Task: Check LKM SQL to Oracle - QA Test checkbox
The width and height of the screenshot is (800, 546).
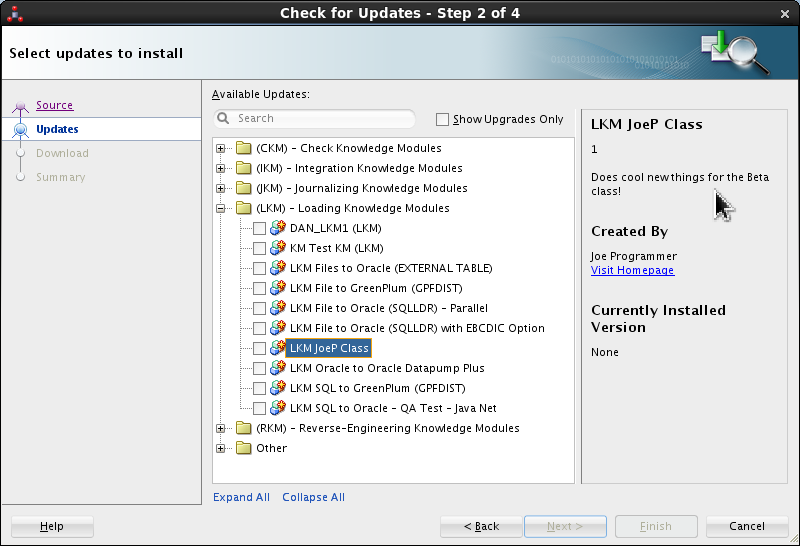Action: coord(259,408)
